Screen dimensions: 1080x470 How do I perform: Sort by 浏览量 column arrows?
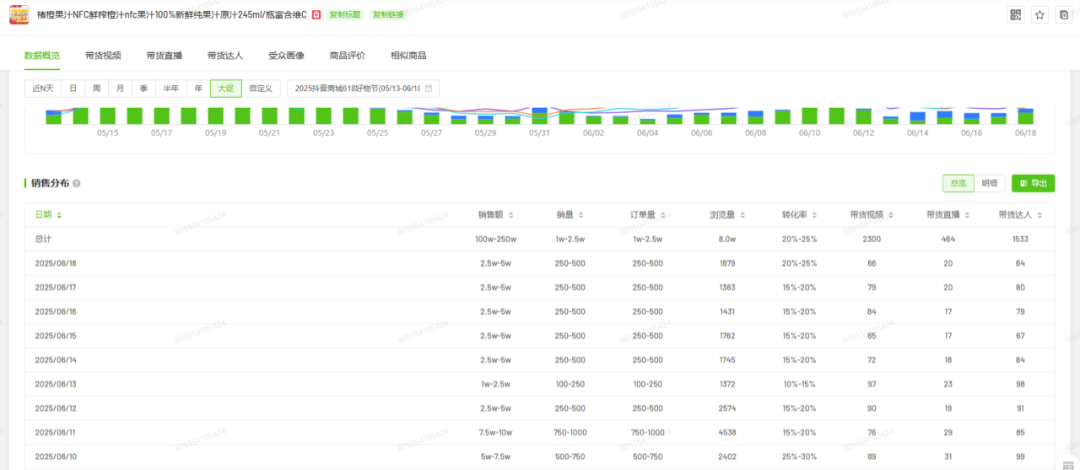pos(741,215)
